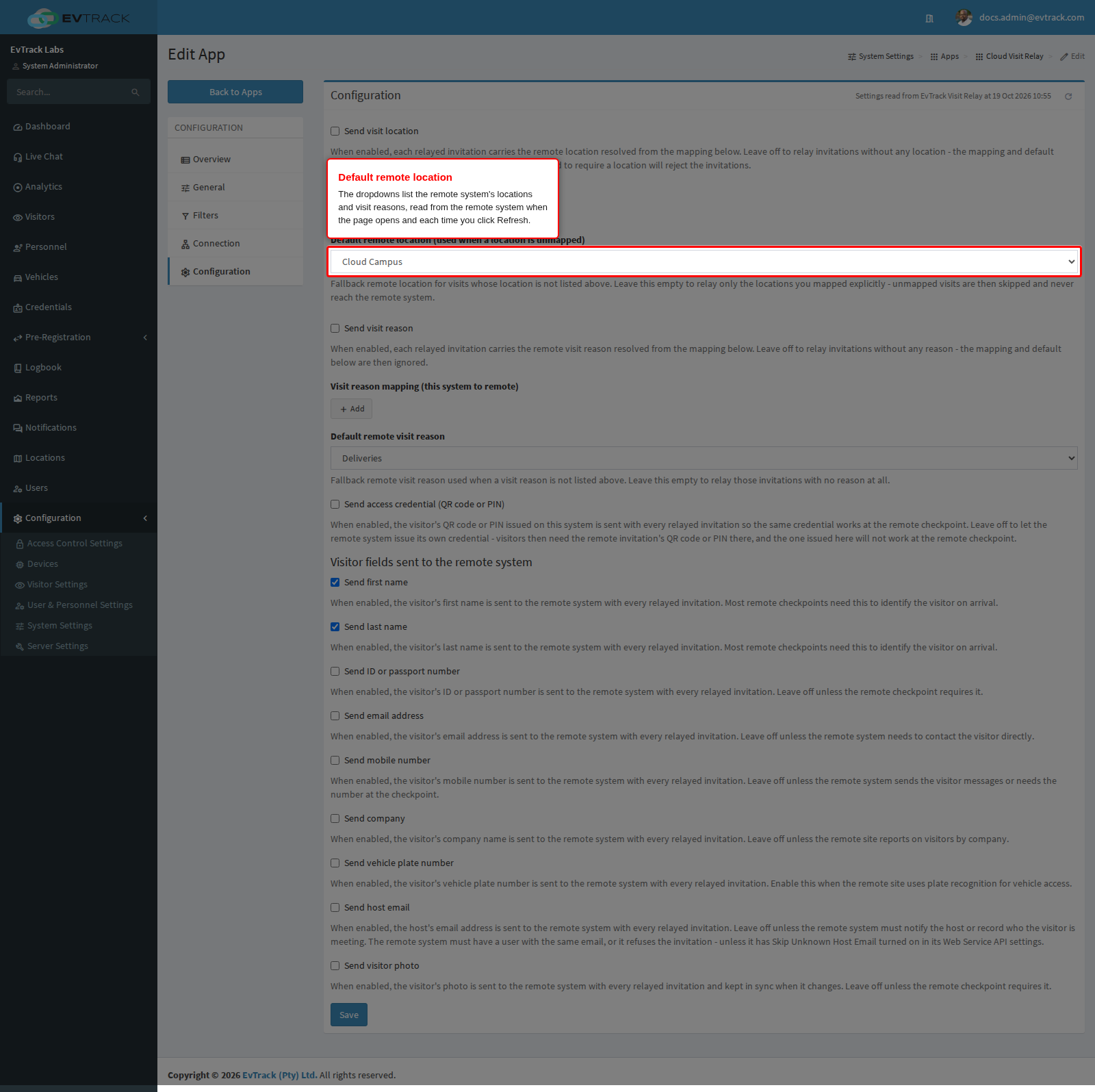Click the Vehicles car icon
Viewport: 1095px width, 1092px height.
click(x=18, y=278)
